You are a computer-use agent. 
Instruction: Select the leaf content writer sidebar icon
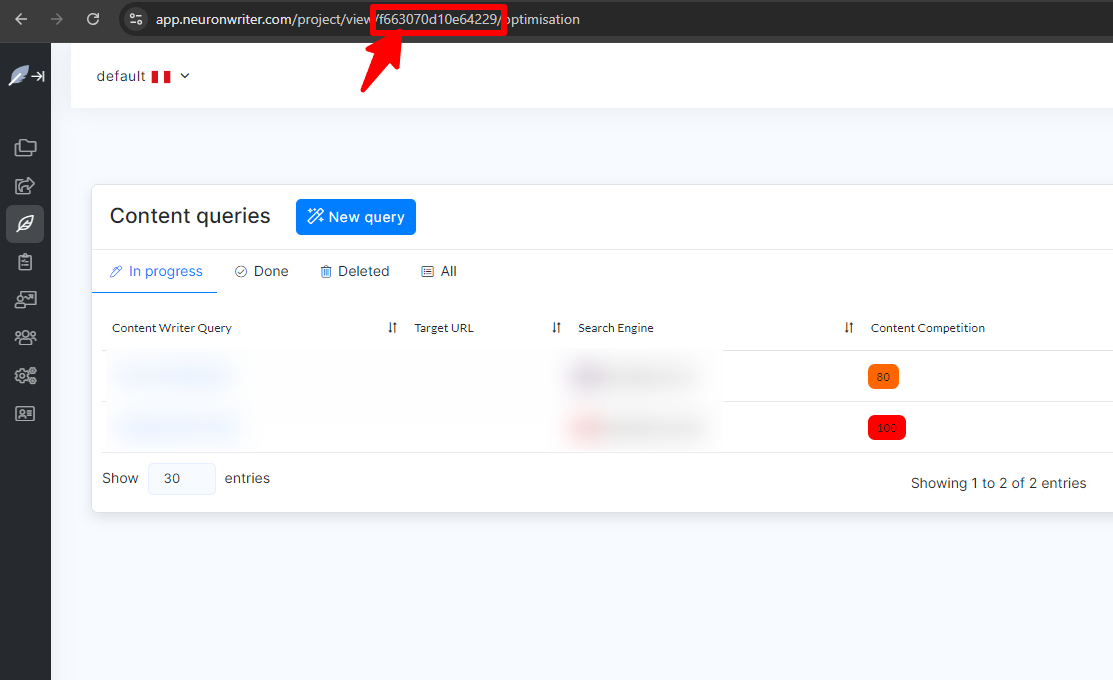pyautogui.click(x=25, y=224)
